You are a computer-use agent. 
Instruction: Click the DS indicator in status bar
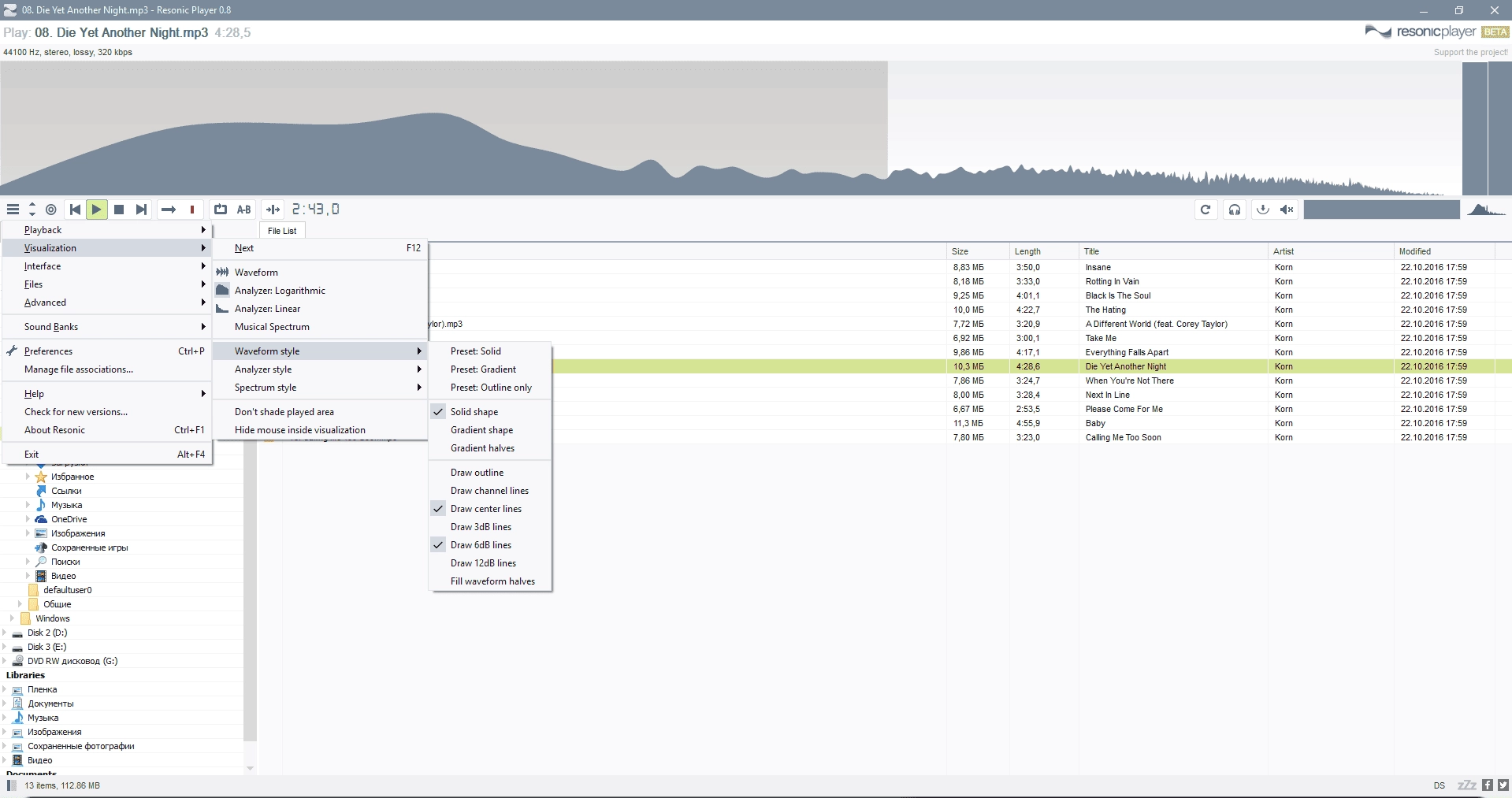coord(1440,785)
